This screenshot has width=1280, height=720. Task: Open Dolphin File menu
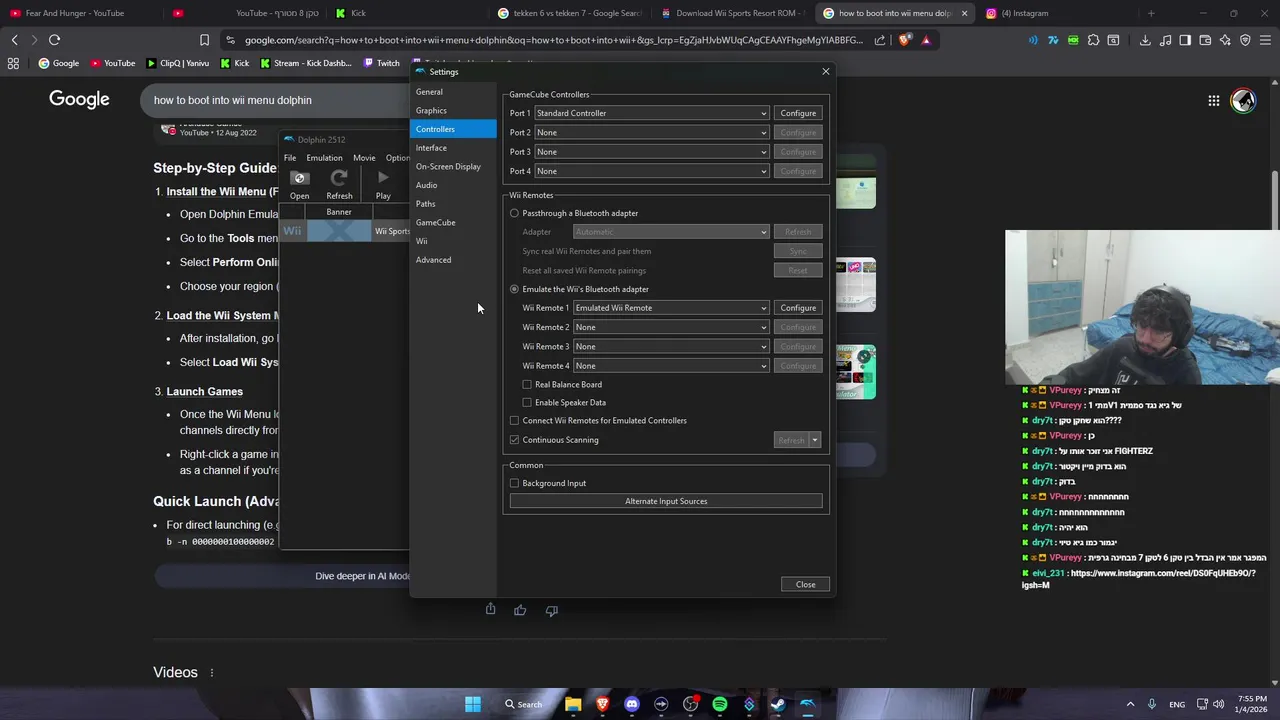[289, 158]
